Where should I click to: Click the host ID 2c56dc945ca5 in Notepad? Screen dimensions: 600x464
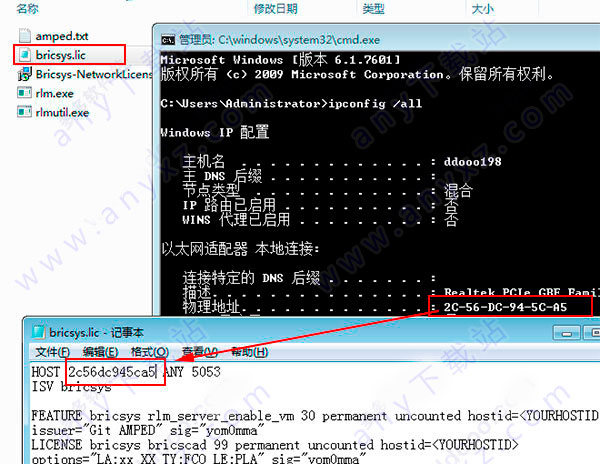point(112,372)
